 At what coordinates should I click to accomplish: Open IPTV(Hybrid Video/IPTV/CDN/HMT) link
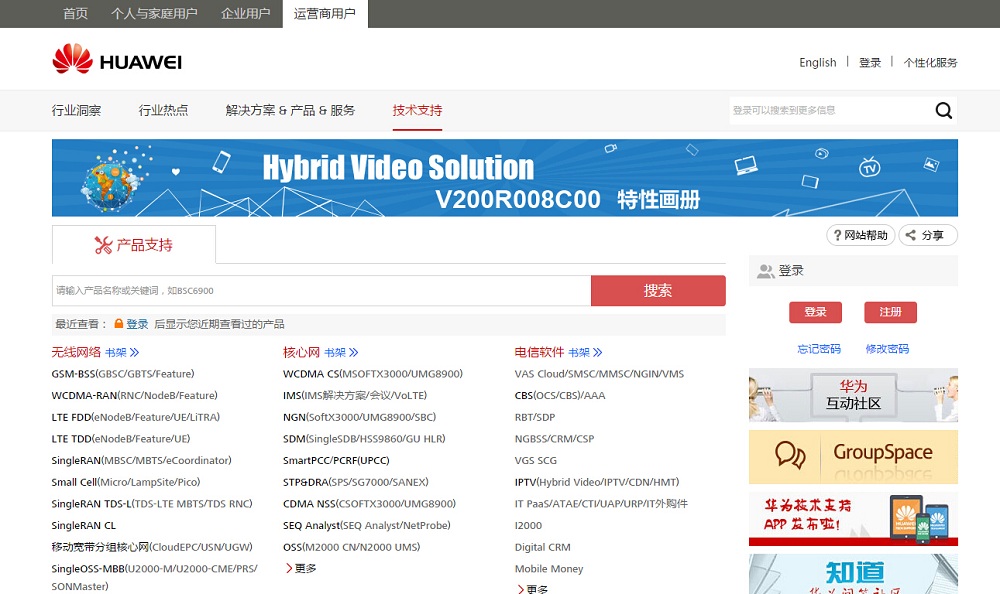click(597, 482)
